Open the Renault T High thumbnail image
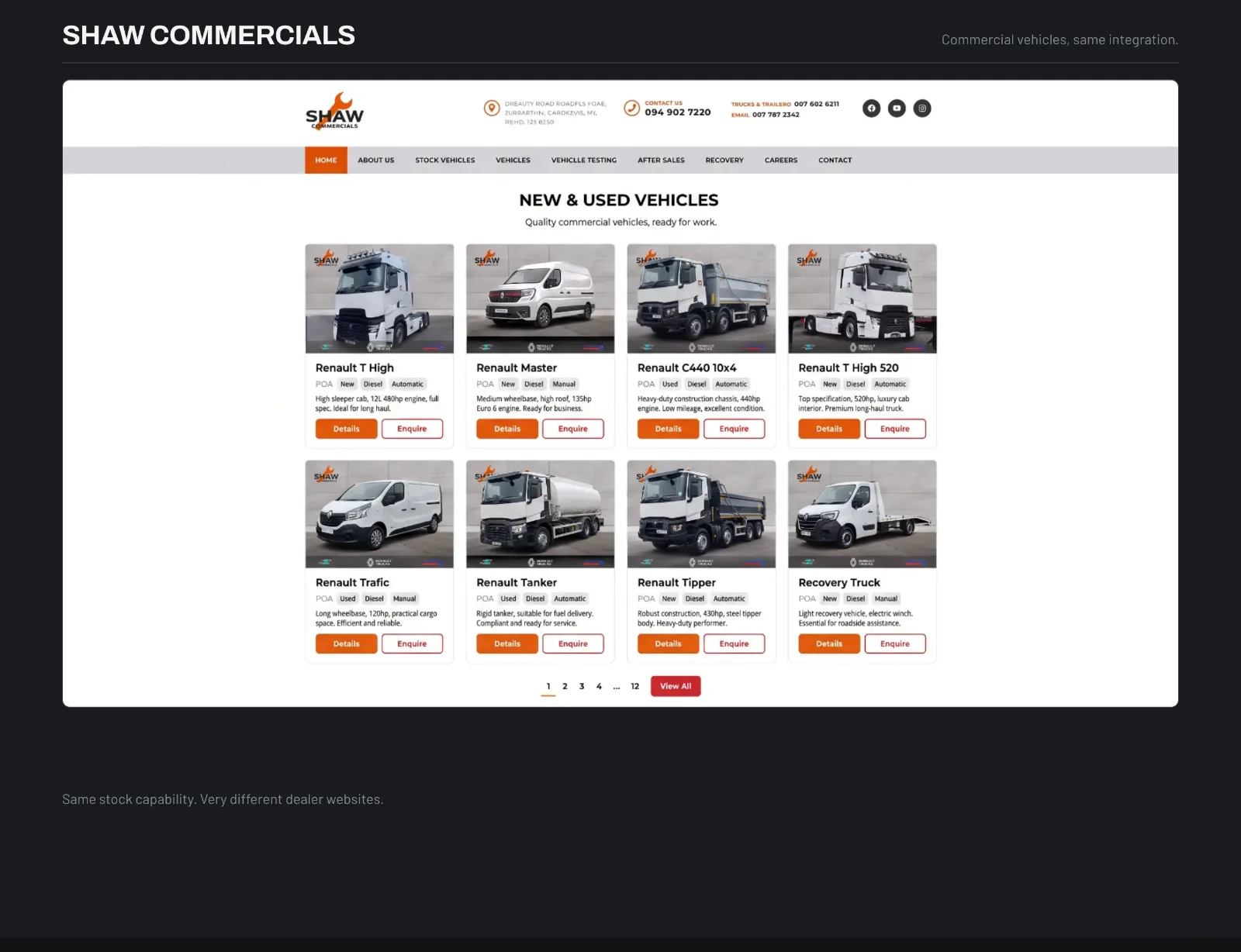 pos(379,298)
